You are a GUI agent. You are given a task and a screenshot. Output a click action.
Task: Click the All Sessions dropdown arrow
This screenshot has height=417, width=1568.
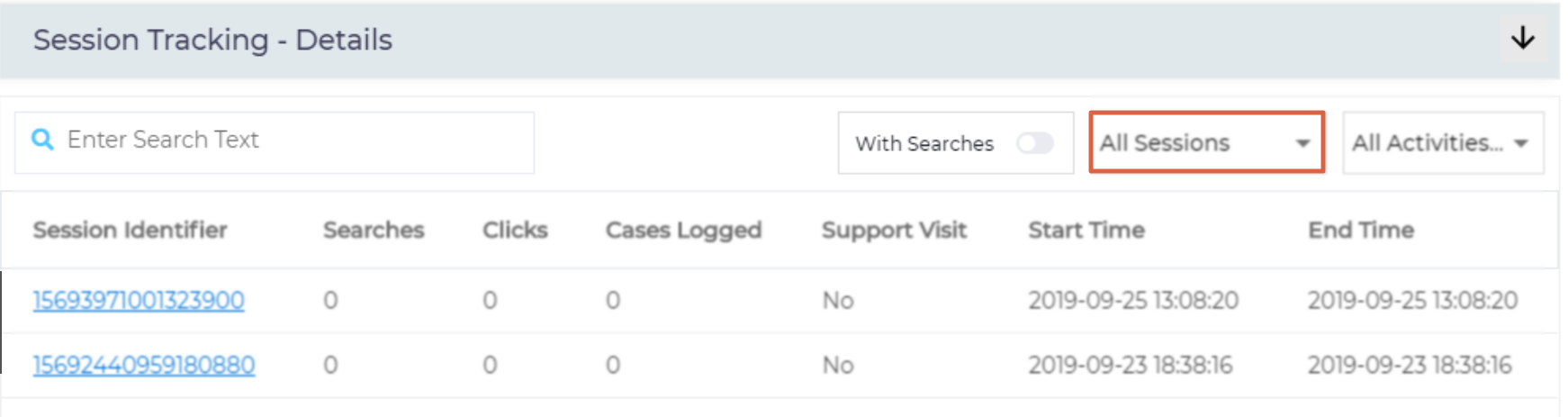pos(1302,143)
